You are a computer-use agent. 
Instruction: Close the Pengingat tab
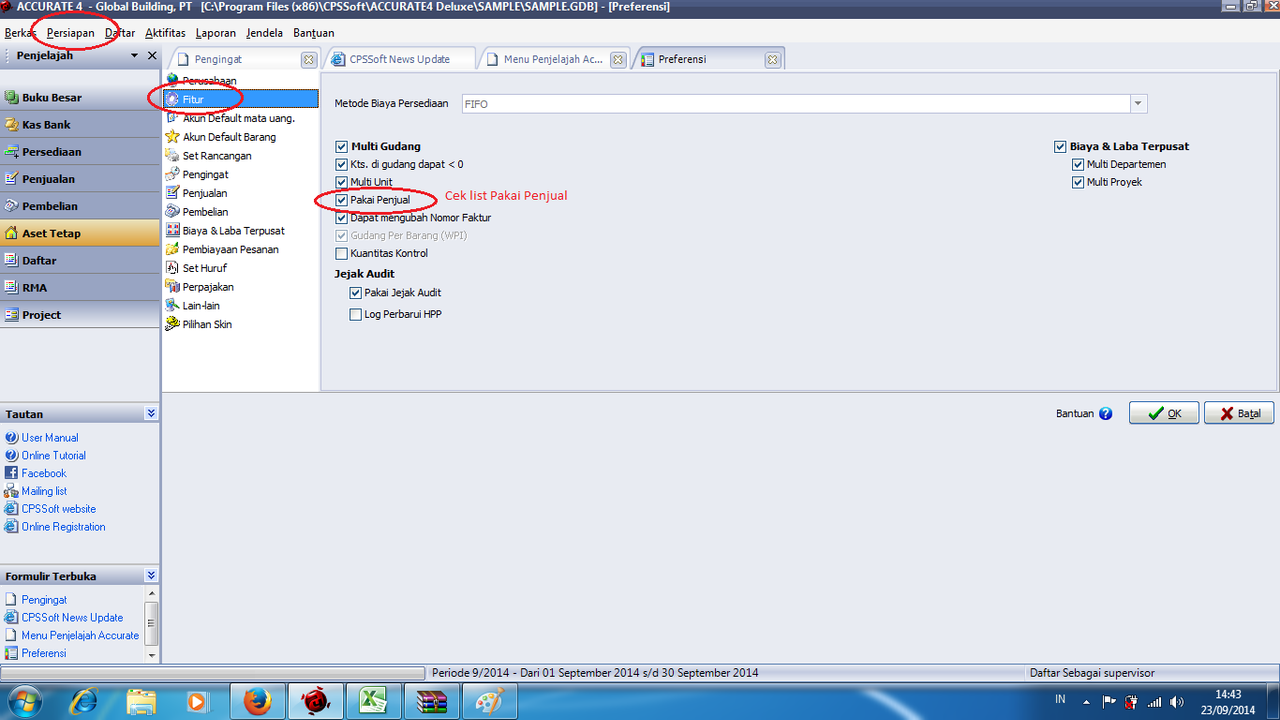tap(309, 60)
